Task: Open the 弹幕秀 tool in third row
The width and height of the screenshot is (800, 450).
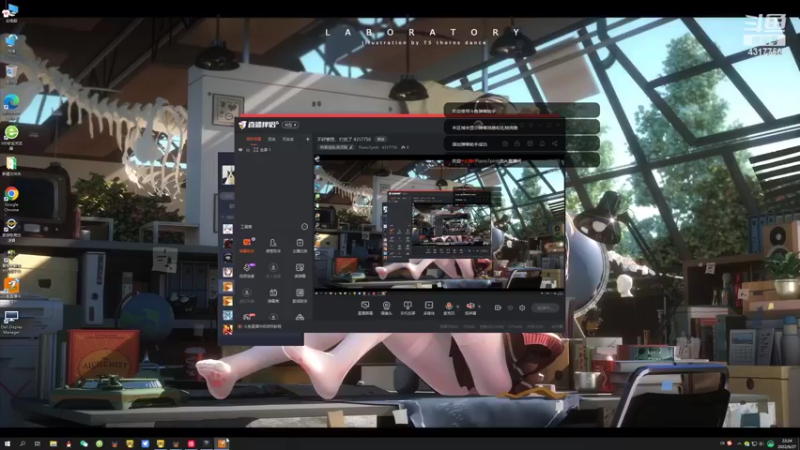Action: pyautogui.click(x=273, y=295)
